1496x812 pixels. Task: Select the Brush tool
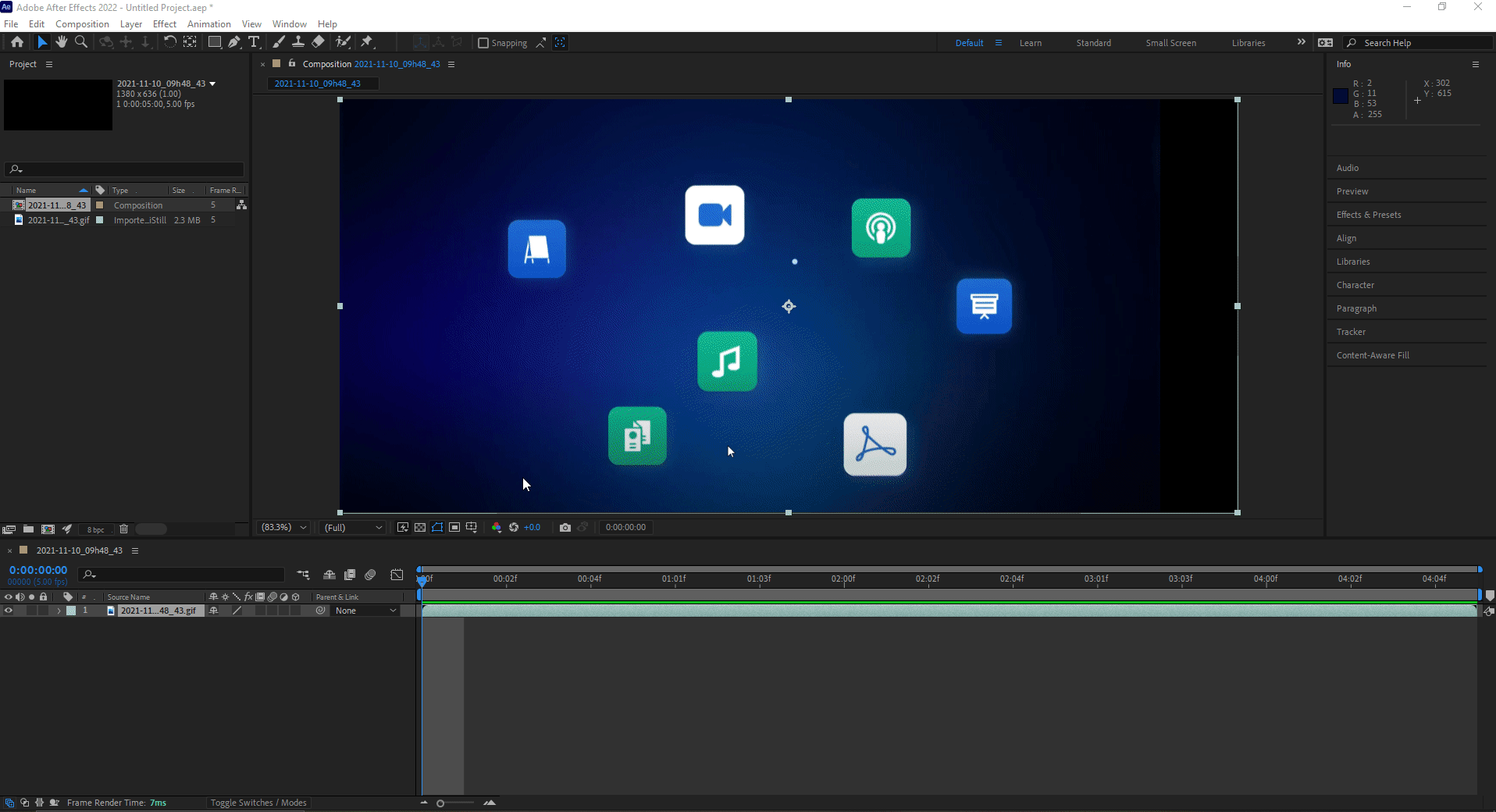[278, 42]
